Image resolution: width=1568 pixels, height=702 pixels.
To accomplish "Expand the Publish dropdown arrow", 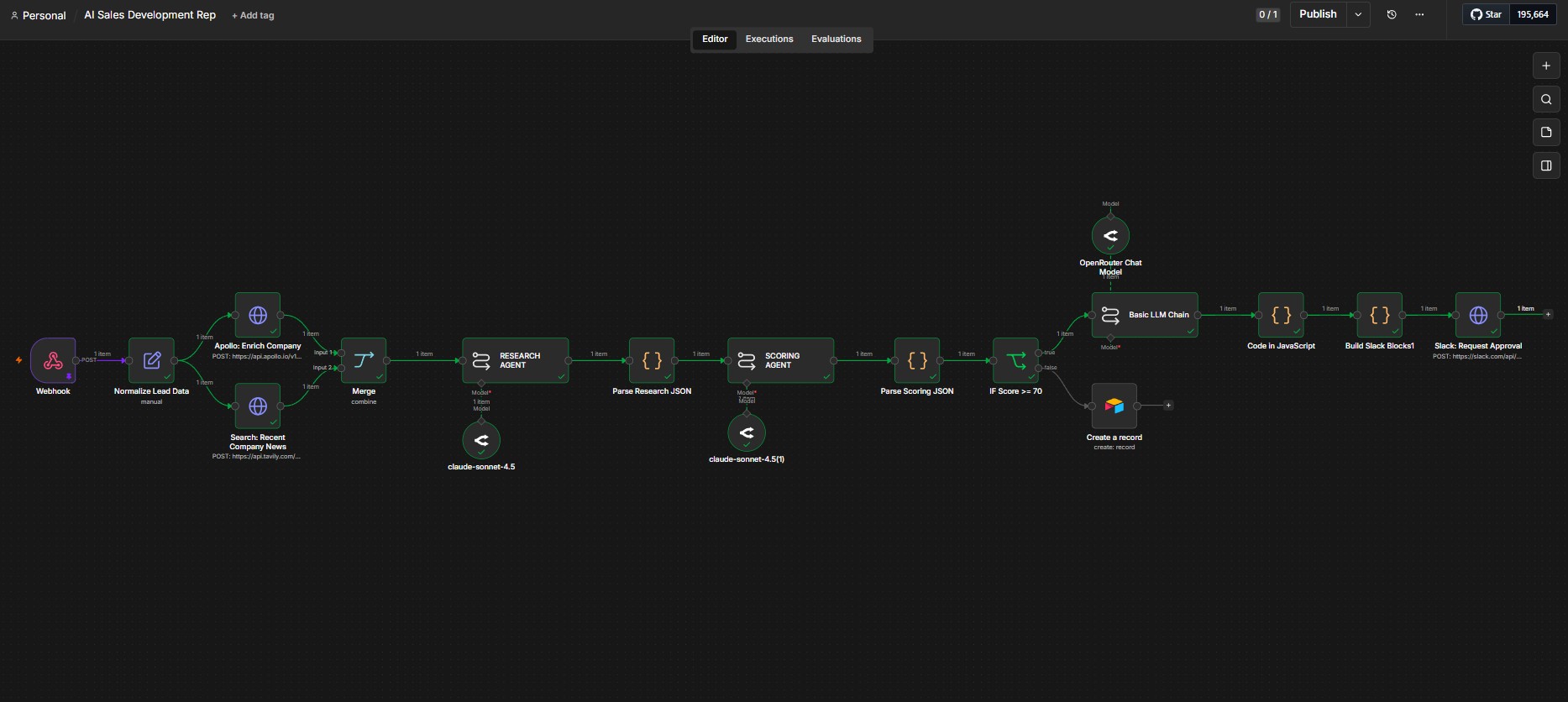I will point(1358,14).
